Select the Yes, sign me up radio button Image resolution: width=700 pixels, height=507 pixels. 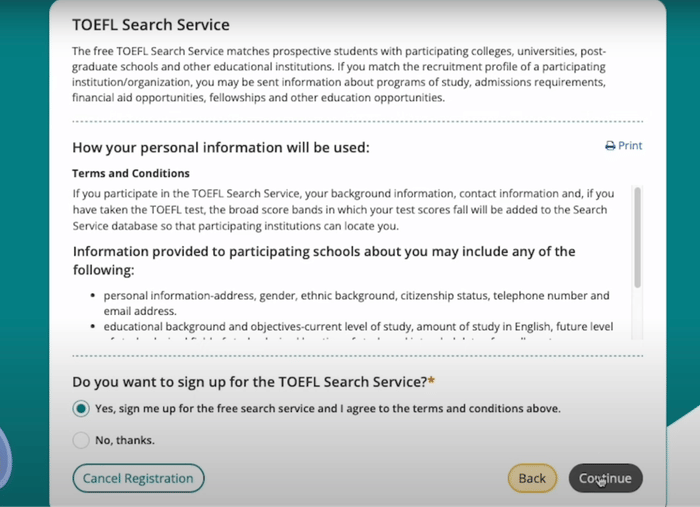81,408
